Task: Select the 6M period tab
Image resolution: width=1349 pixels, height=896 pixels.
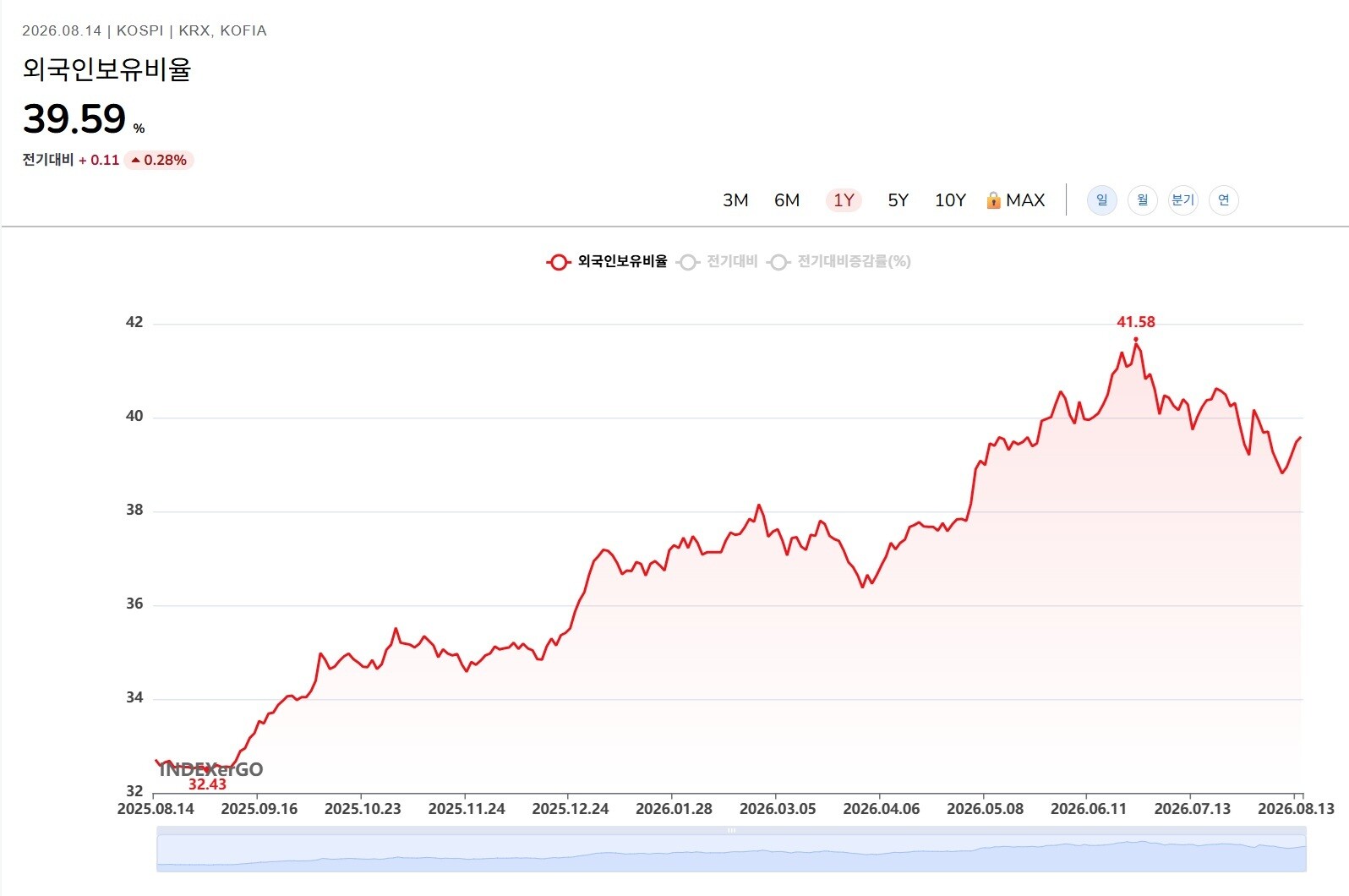Action: point(787,200)
